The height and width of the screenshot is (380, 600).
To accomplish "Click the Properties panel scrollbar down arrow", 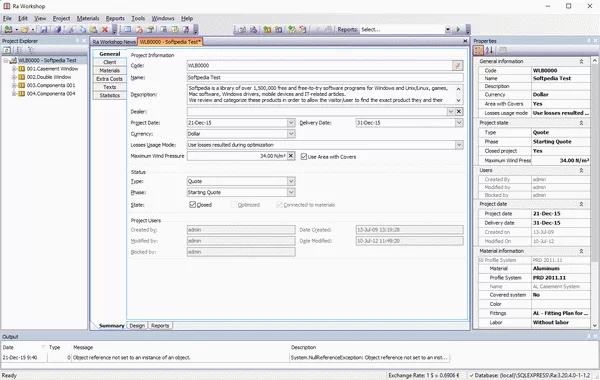I will click(595, 326).
